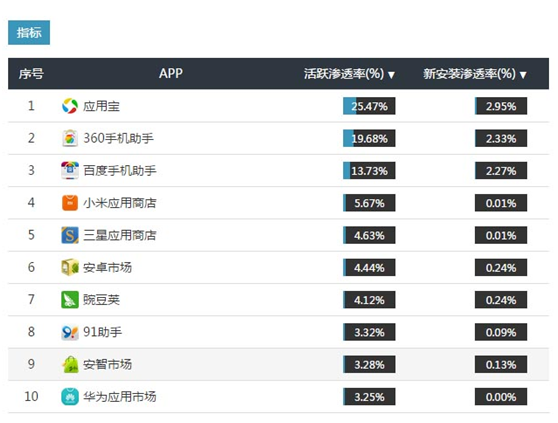Sort by 活跃渗透率 arrow
This screenshot has height=423, width=558.
pyautogui.click(x=391, y=75)
